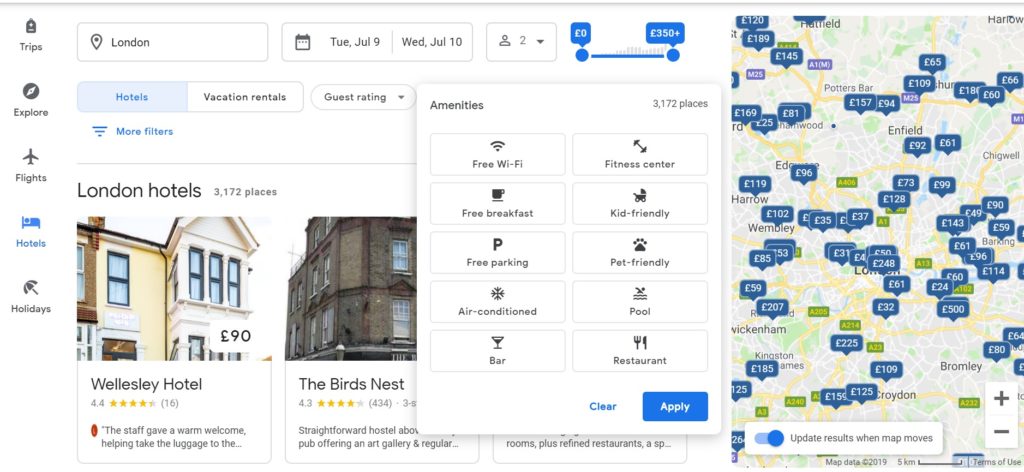Click the More filters lines icon
The image size is (1024, 472).
coord(99,131)
